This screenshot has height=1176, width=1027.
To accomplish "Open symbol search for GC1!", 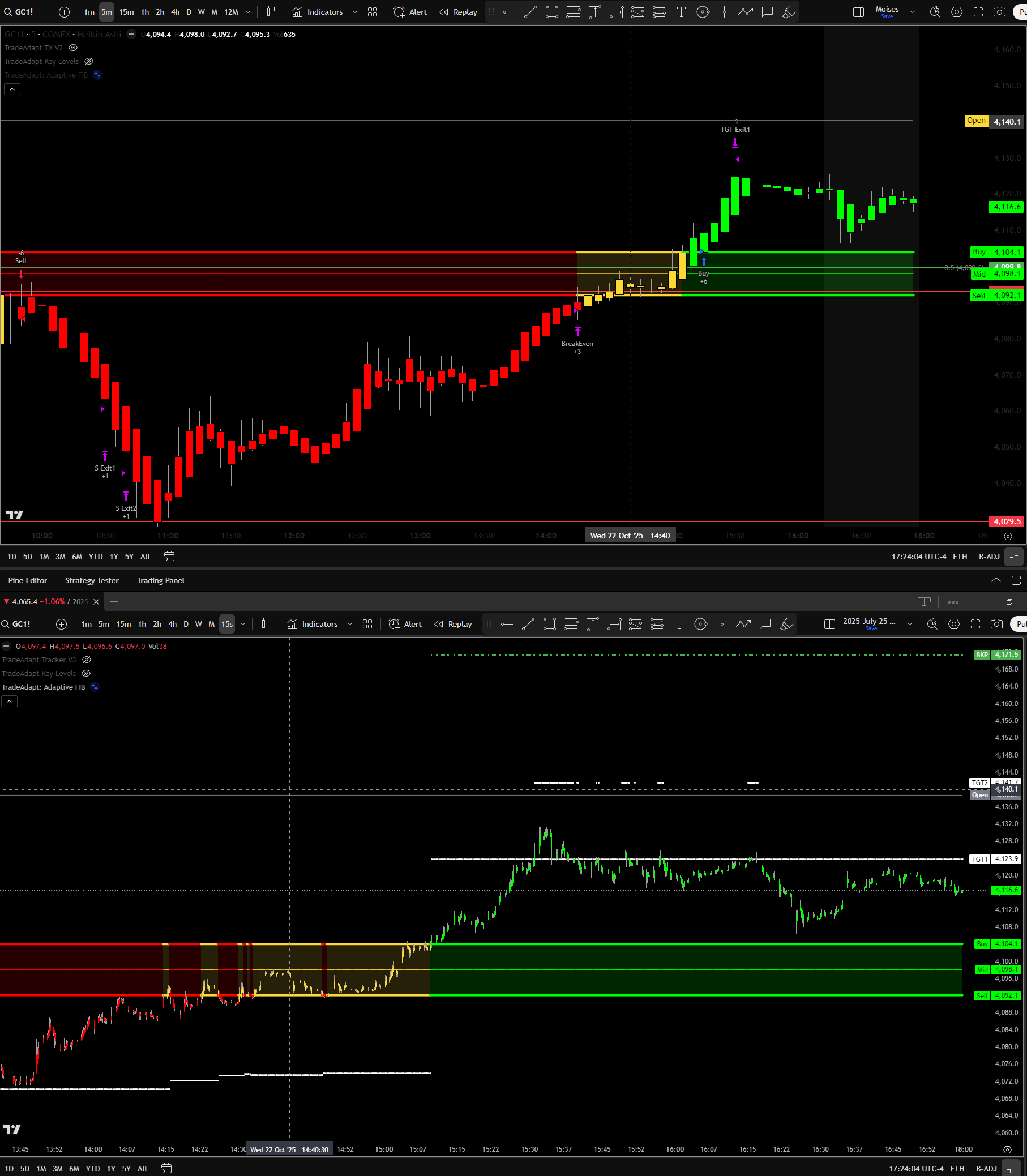I will point(19,11).
